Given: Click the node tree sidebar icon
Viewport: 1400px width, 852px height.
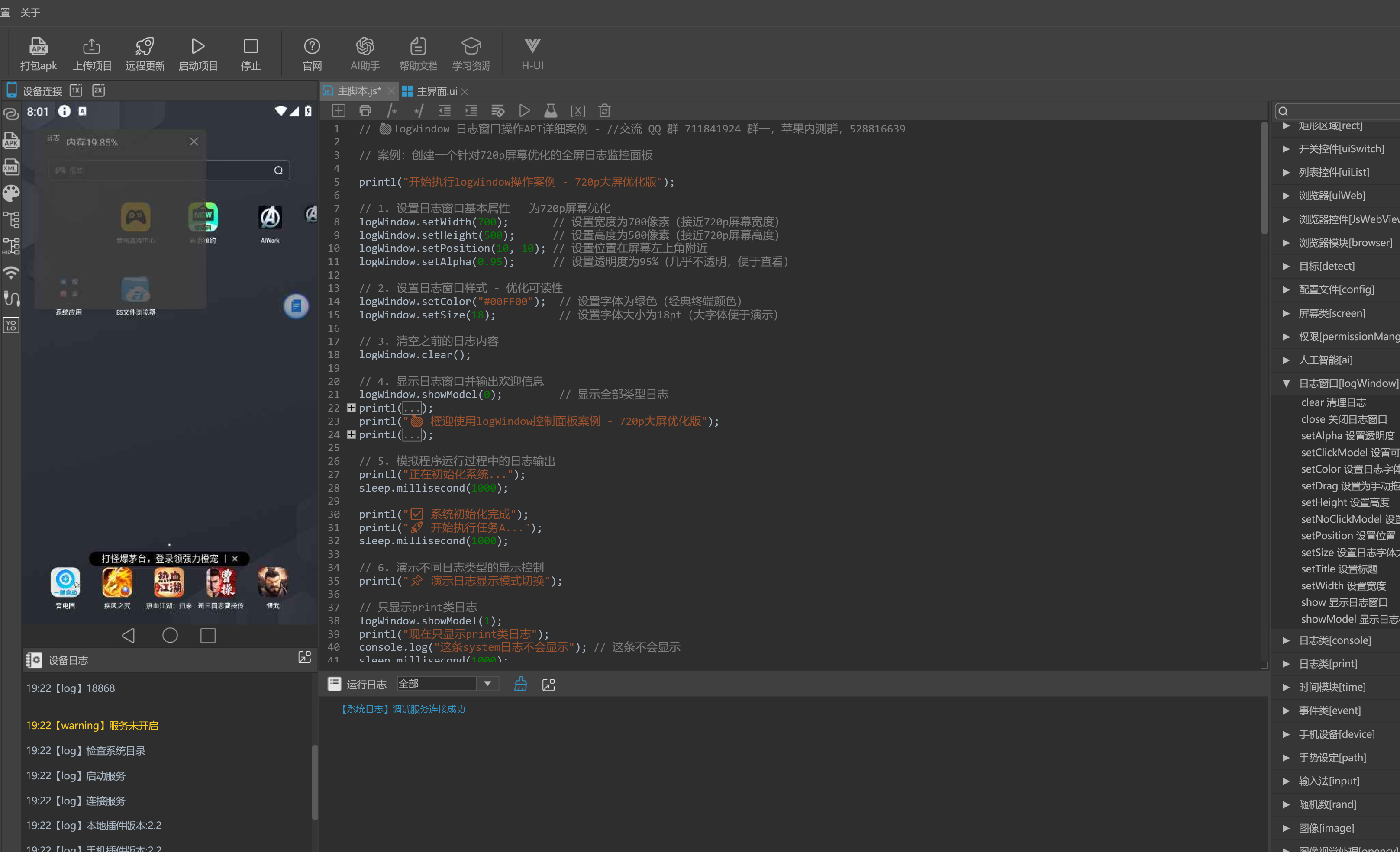Looking at the screenshot, I should (x=11, y=220).
